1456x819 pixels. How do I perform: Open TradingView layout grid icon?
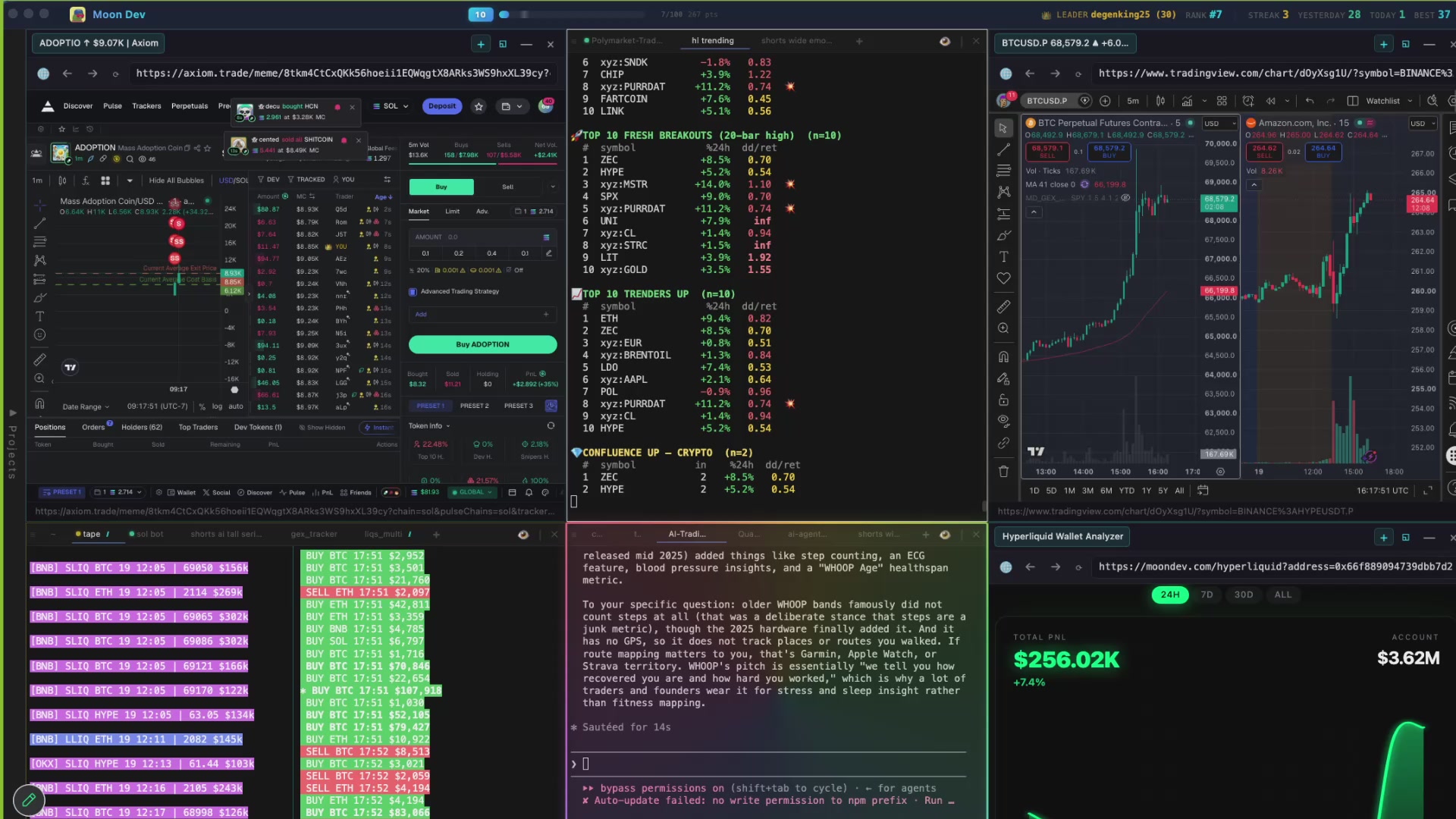click(x=1222, y=101)
